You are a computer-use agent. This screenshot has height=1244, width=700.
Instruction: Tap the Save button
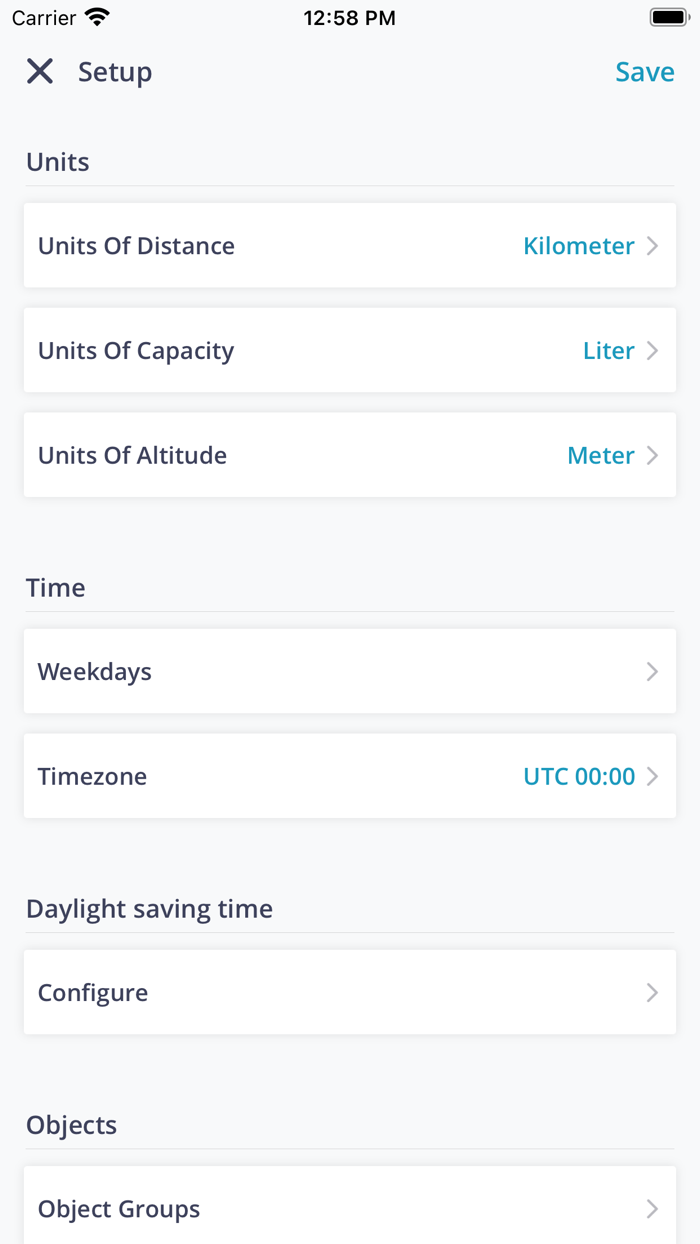click(644, 72)
